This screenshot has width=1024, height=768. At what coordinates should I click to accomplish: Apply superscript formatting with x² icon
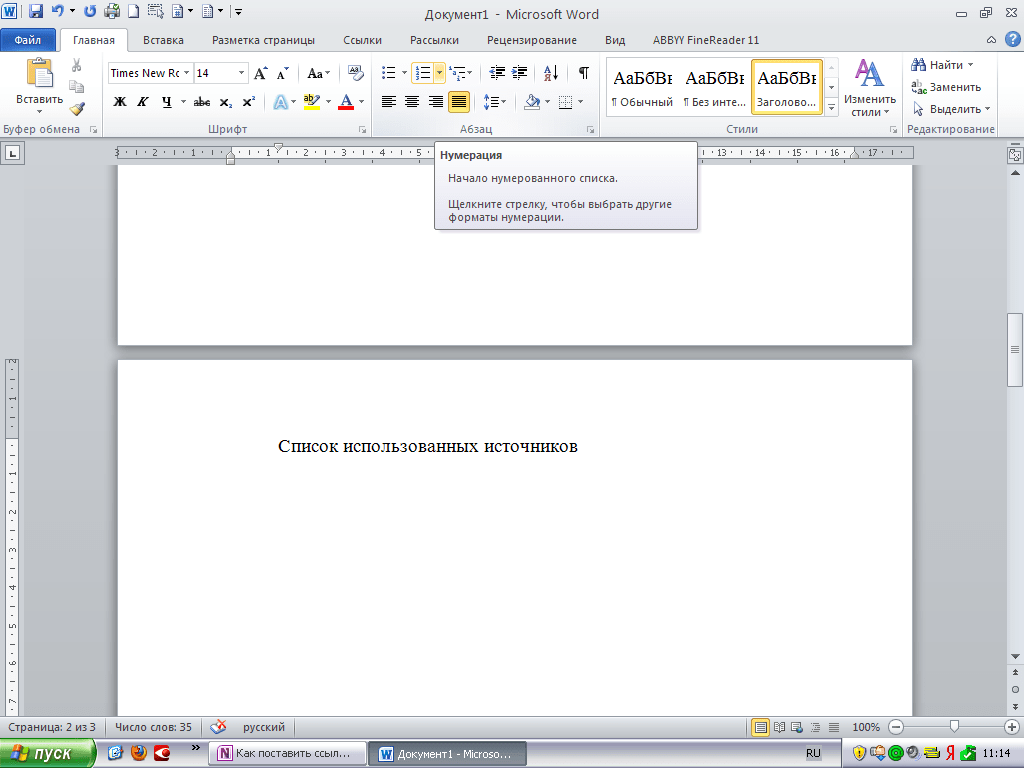(249, 102)
